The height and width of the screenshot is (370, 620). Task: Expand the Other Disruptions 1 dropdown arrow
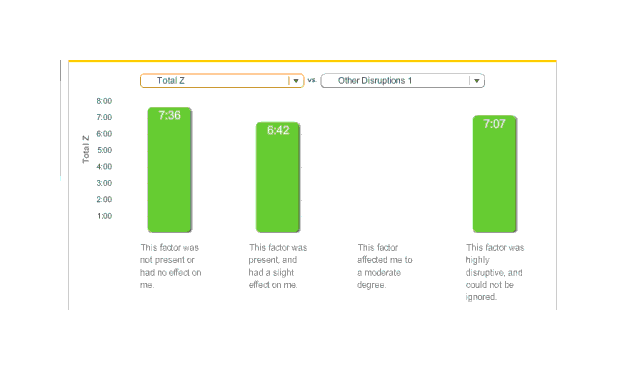476,81
